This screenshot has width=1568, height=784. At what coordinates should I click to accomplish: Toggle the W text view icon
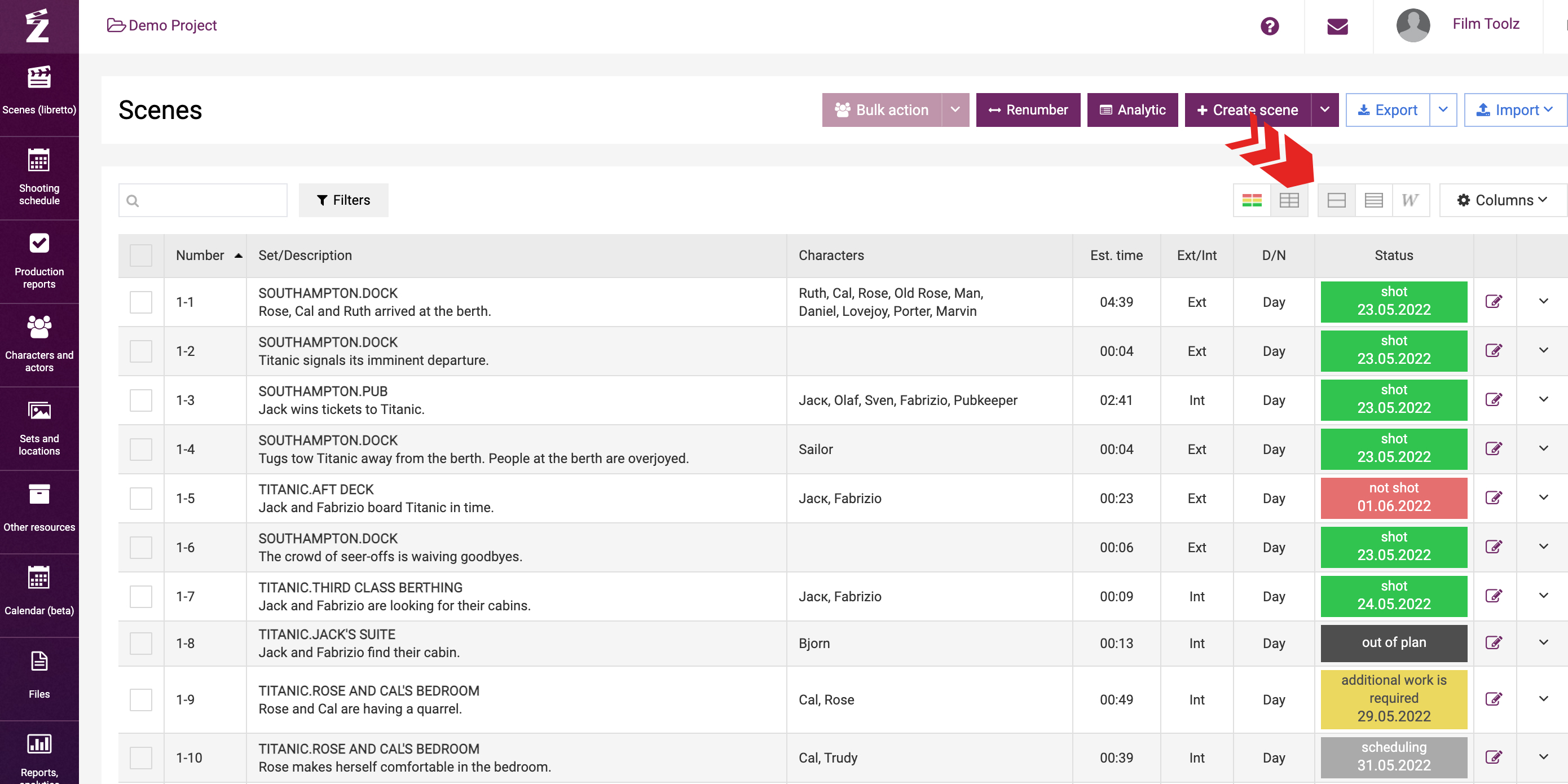[1410, 200]
